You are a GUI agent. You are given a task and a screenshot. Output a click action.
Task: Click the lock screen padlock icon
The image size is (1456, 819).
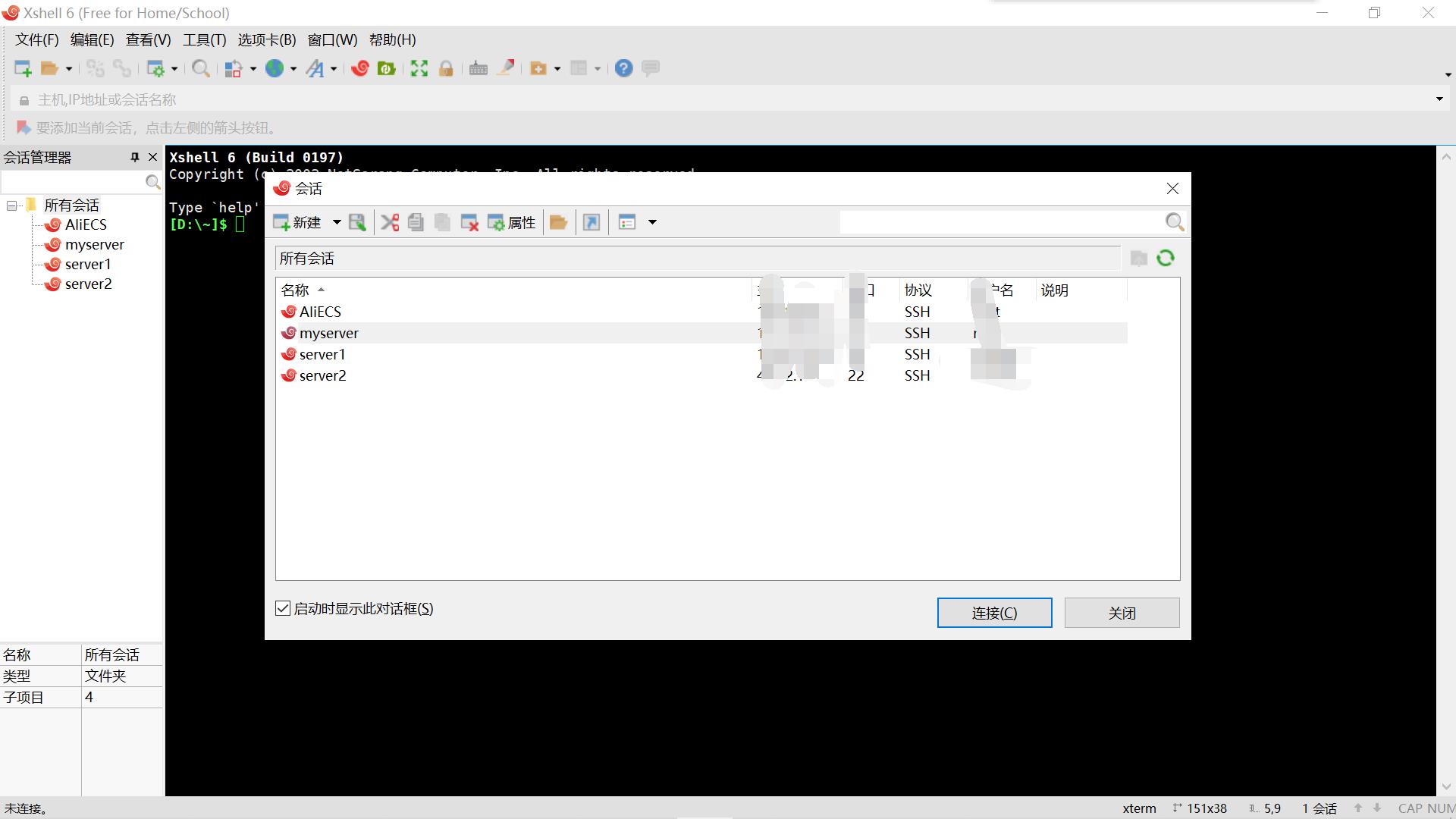click(x=446, y=68)
